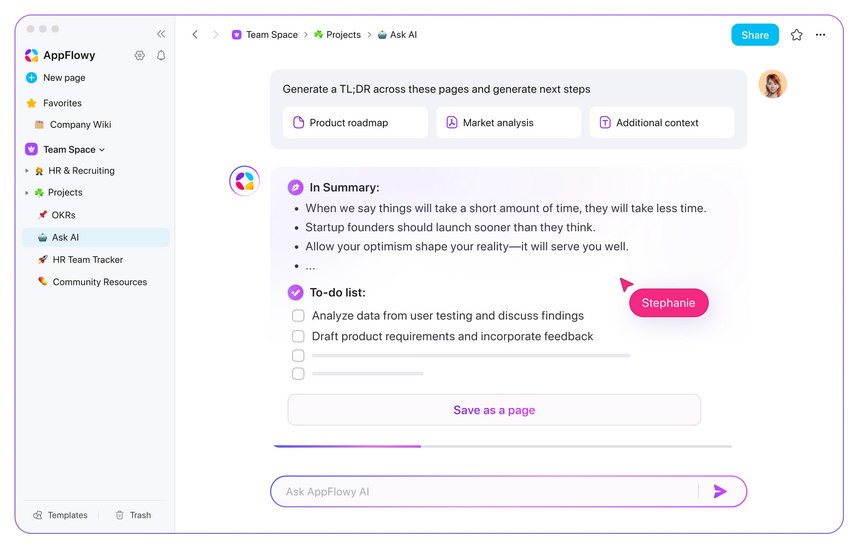Viewport: 865px width, 545px height.
Task: Click the New page plus icon
Action: click(x=31, y=78)
